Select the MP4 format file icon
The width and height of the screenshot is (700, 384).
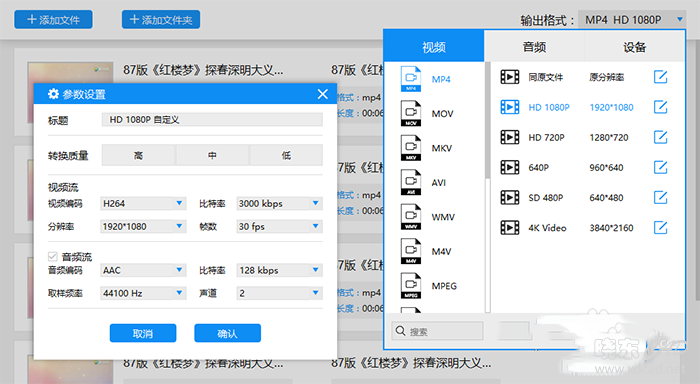(x=411, y=79)
